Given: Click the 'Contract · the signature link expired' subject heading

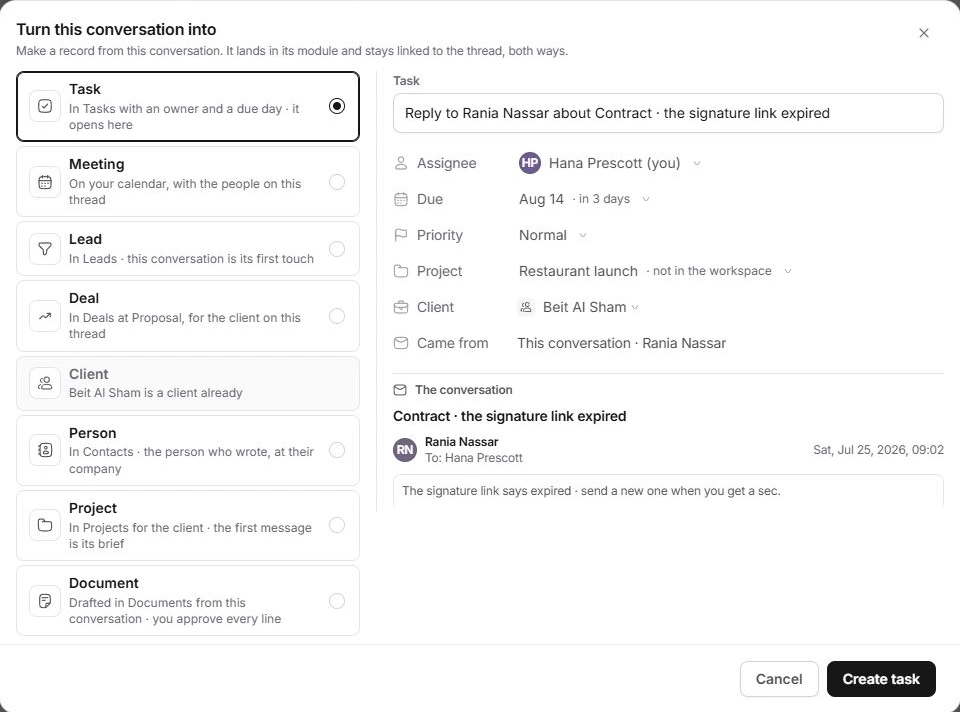Looking at the screenshot, I should coord(509,416).
